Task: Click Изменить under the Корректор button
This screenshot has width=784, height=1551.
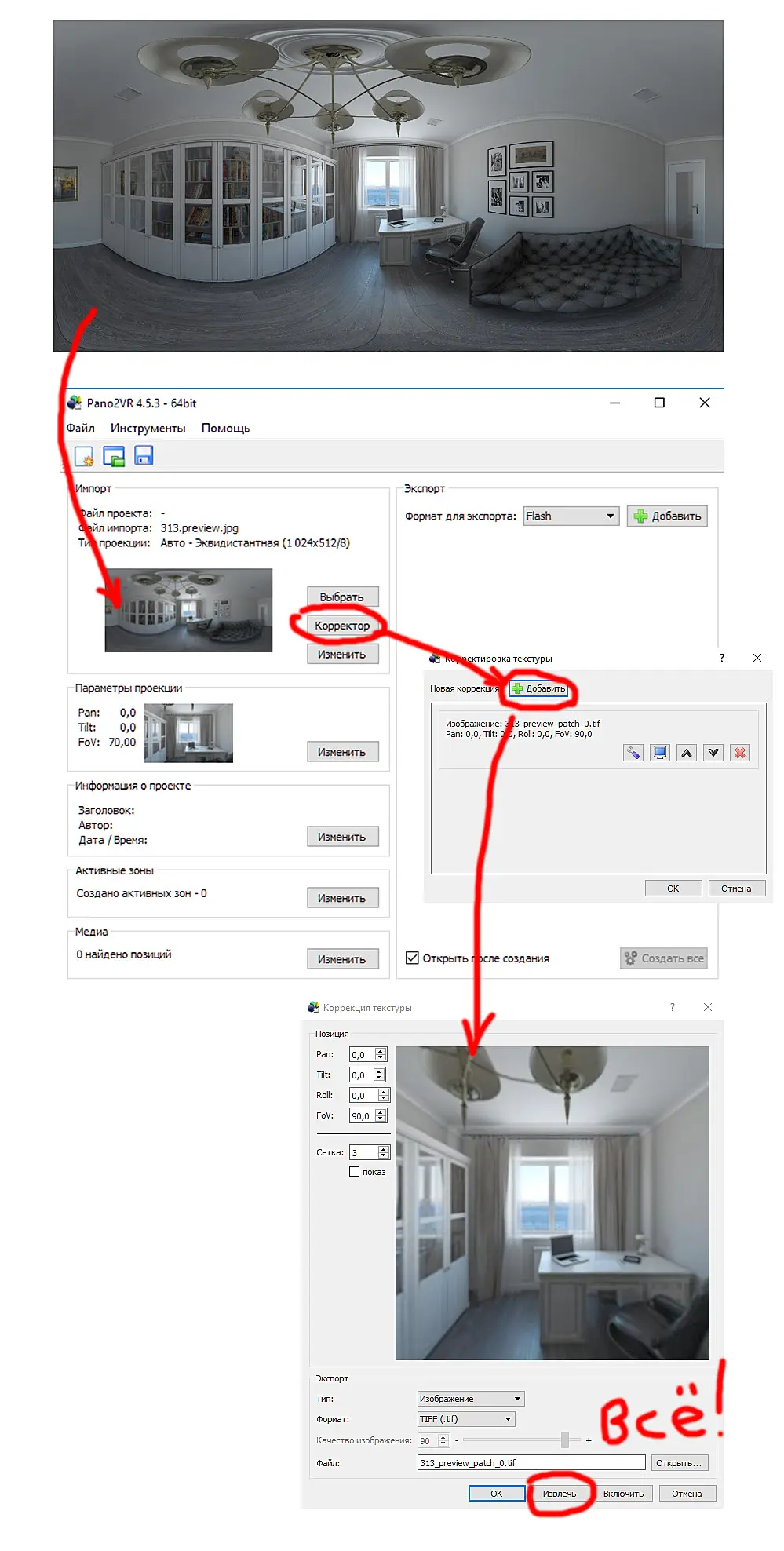Action: tap(343, 654)
